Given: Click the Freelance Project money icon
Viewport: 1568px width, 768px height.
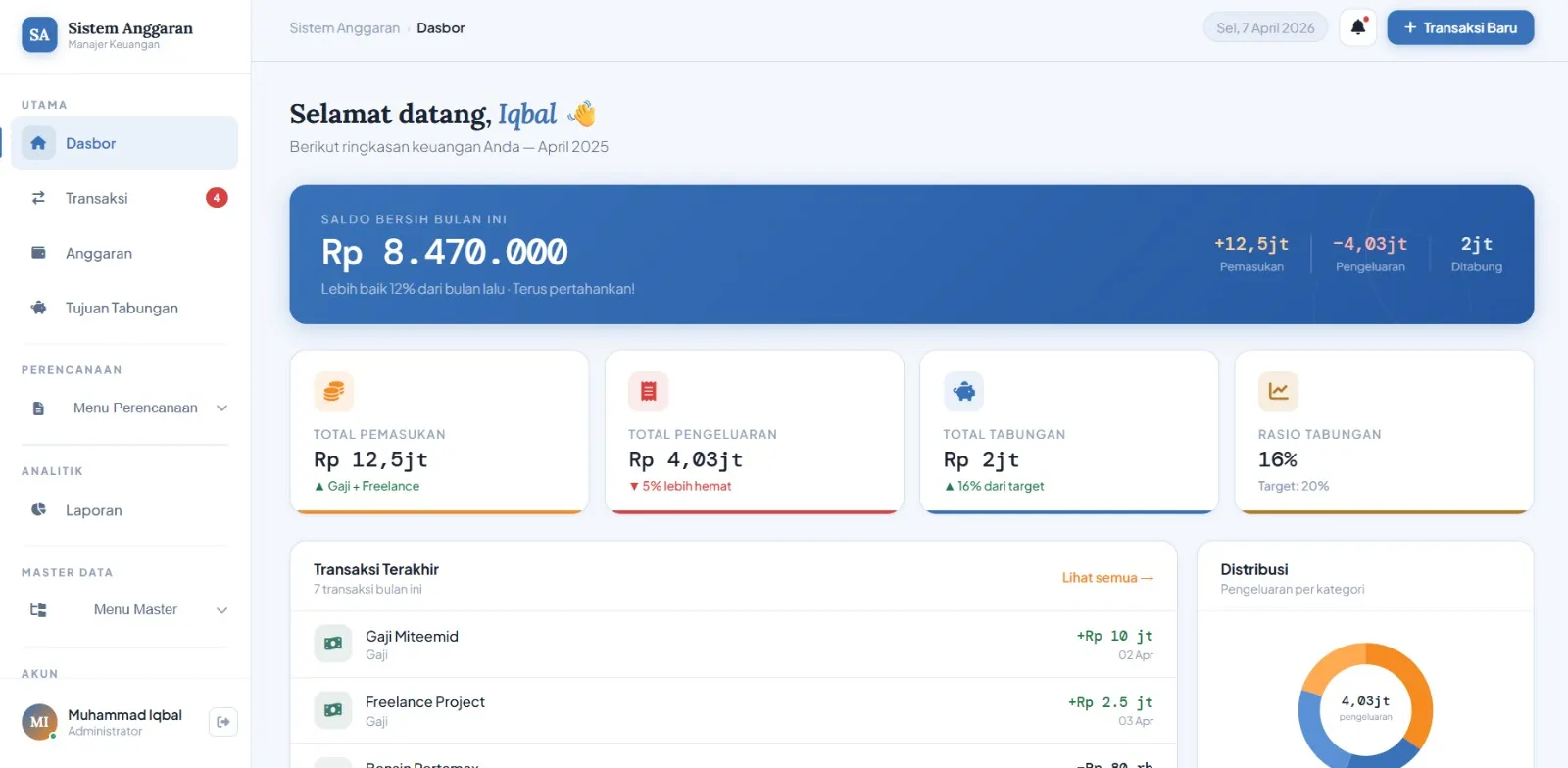Looking at the screenshot, I should point(333,710).
